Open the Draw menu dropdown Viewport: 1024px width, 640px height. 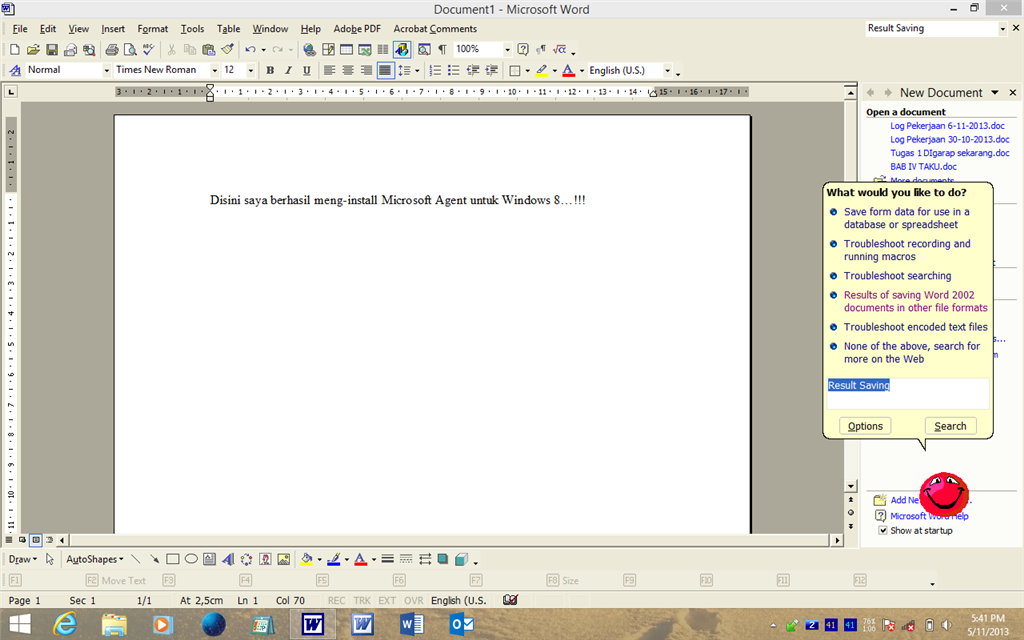(x=22, y=559)
